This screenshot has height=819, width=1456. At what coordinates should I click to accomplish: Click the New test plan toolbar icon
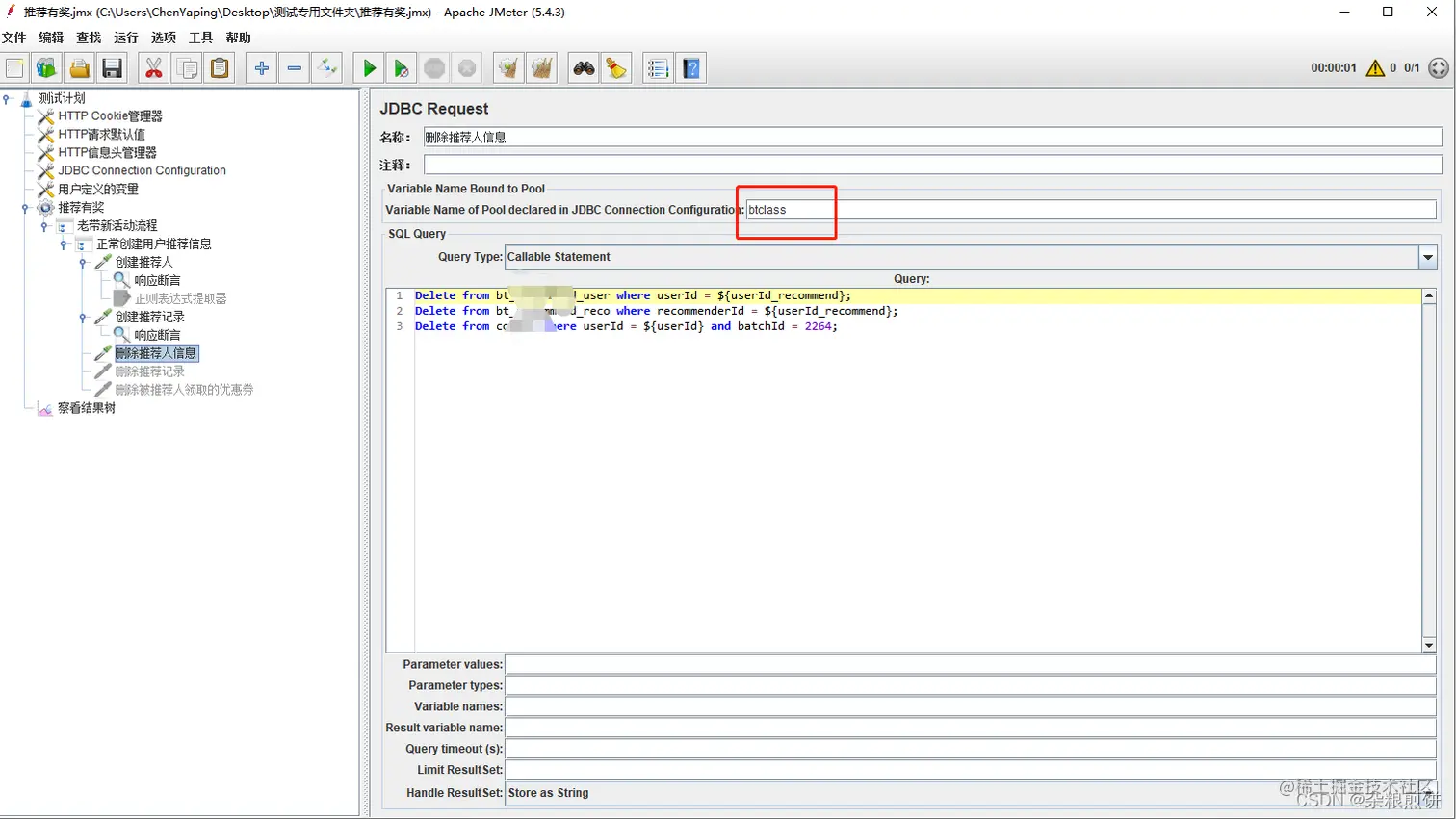[14, 68]
